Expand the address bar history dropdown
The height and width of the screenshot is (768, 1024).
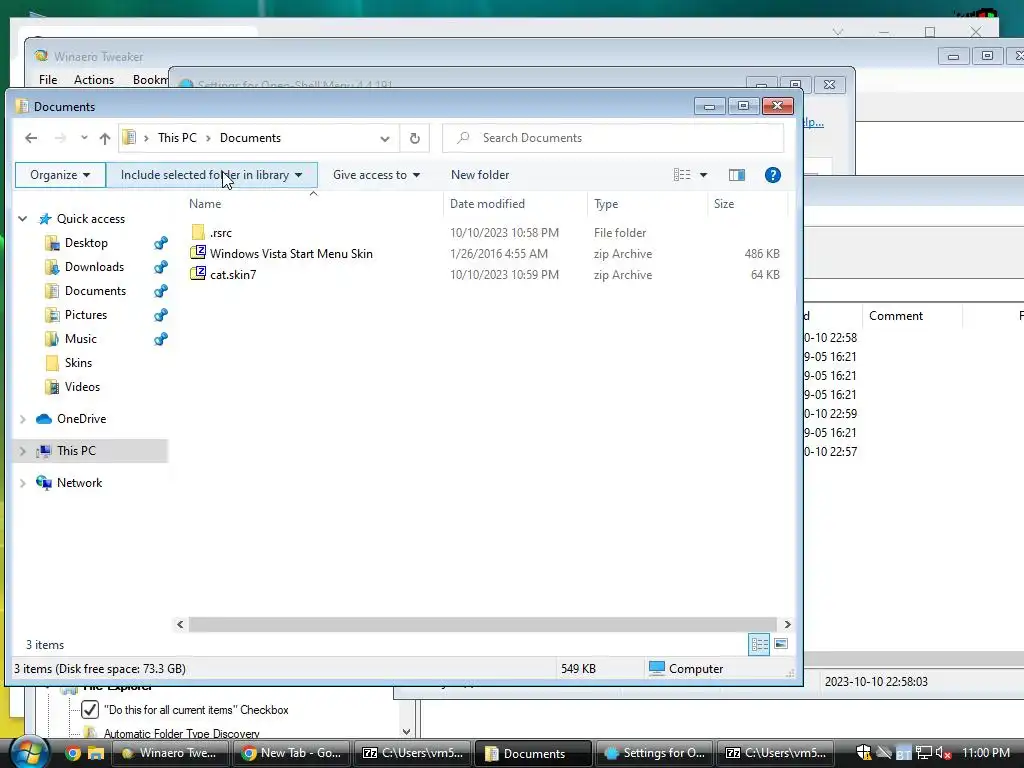tap(385, 138)
